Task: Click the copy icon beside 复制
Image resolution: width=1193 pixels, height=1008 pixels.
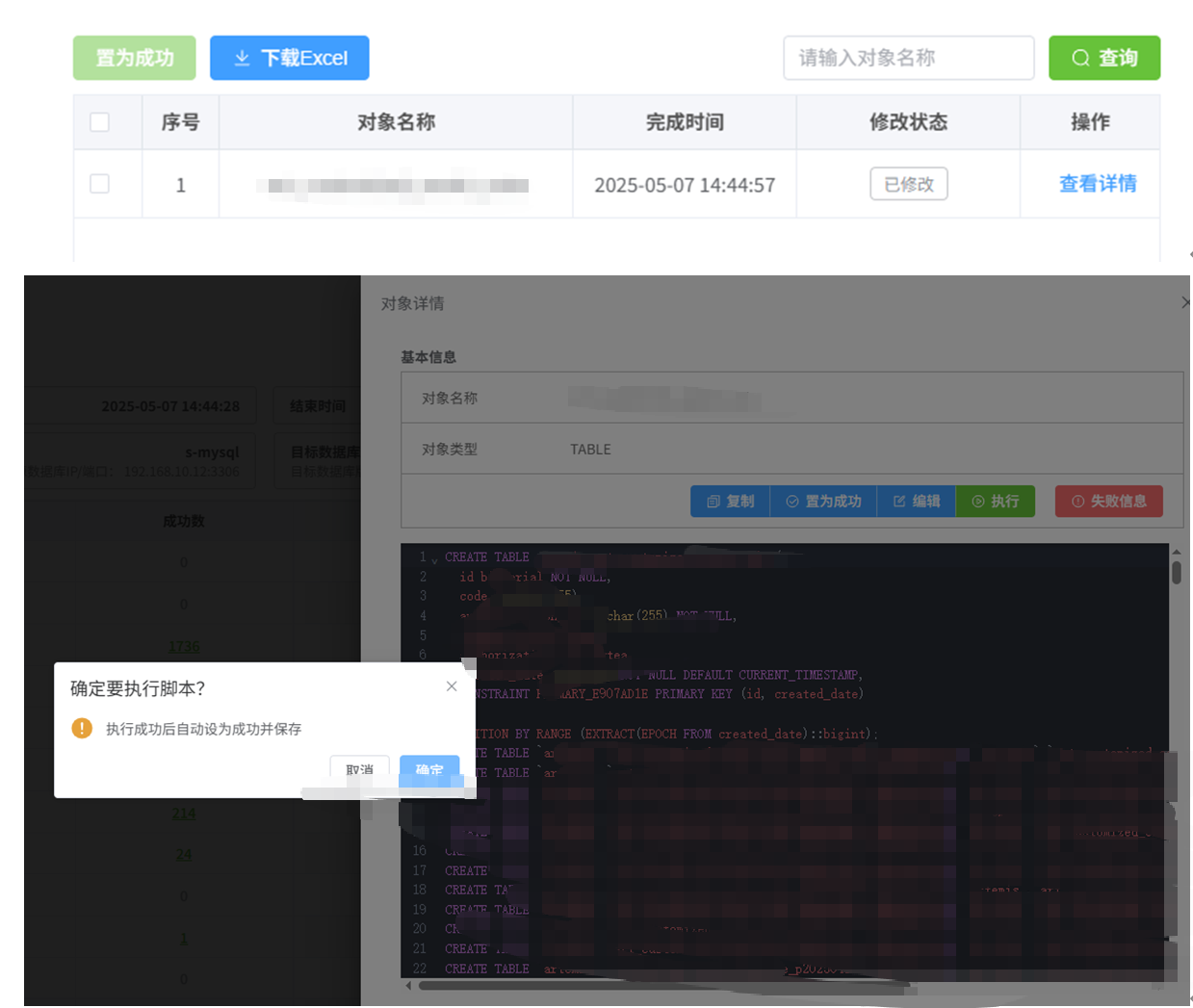Action: click(713, 502)
